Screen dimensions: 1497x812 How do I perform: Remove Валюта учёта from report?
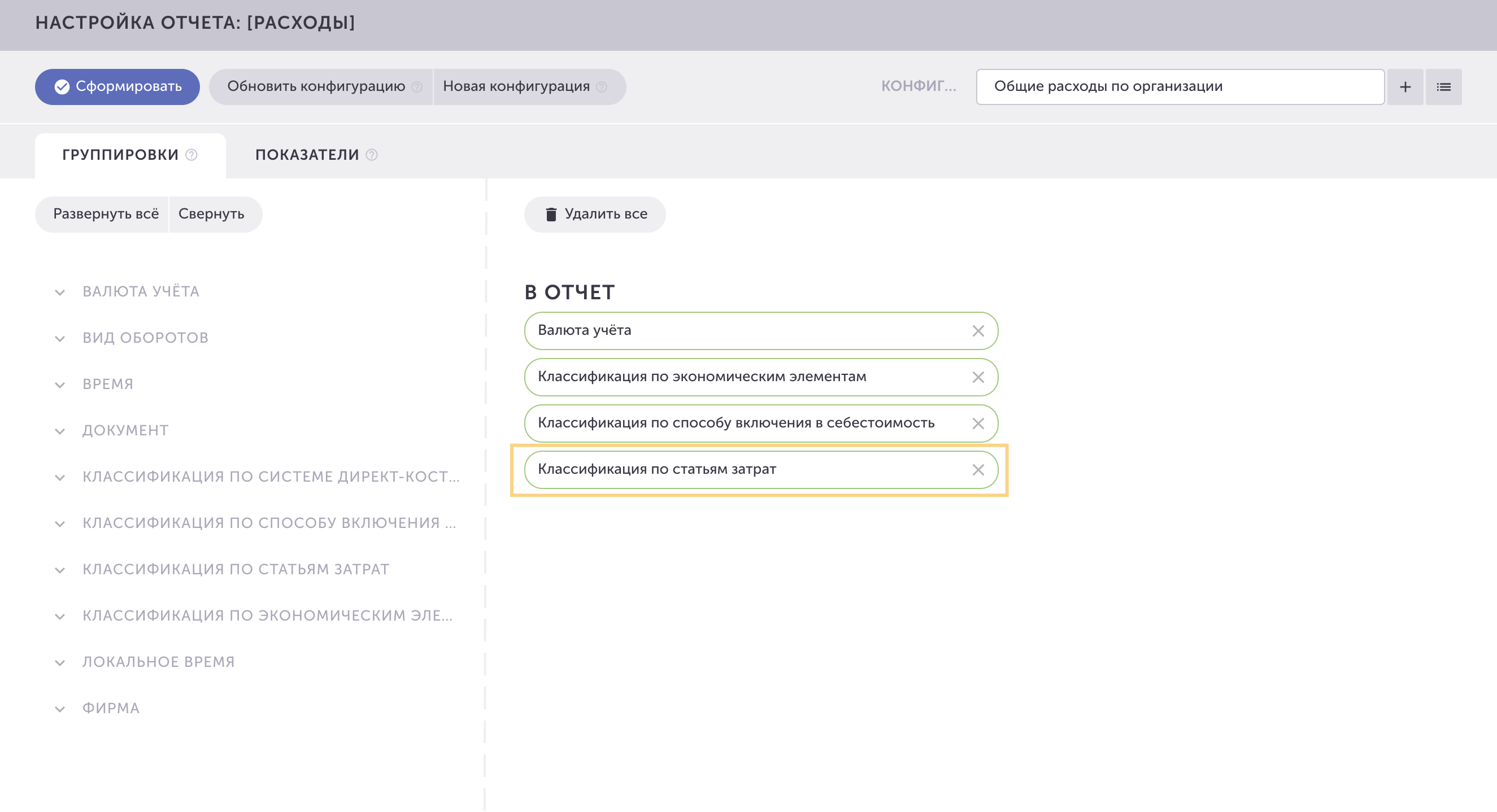click(978, 331)
